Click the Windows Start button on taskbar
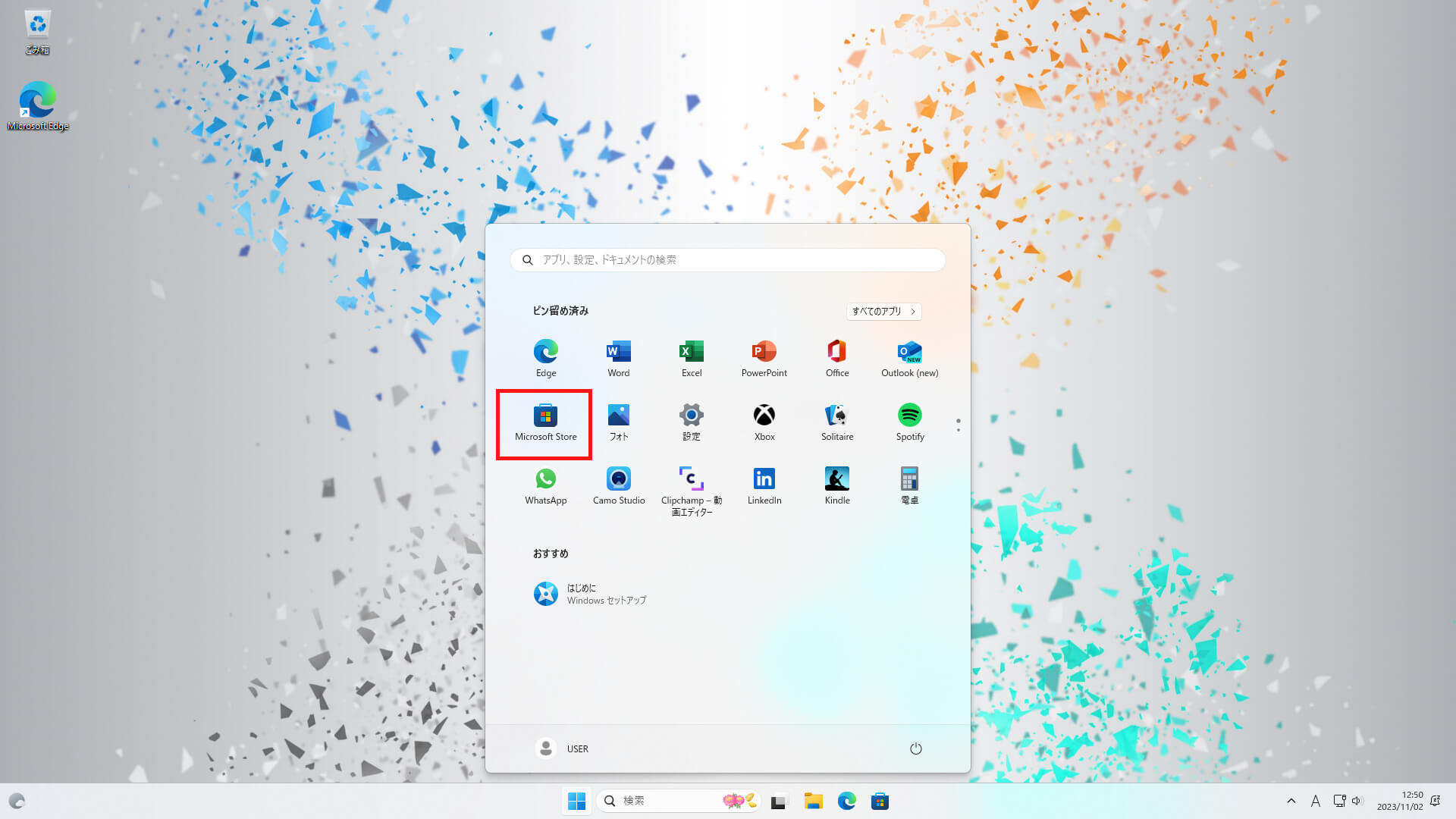The width and height of the screenshot is (1456, 819). 576,801
